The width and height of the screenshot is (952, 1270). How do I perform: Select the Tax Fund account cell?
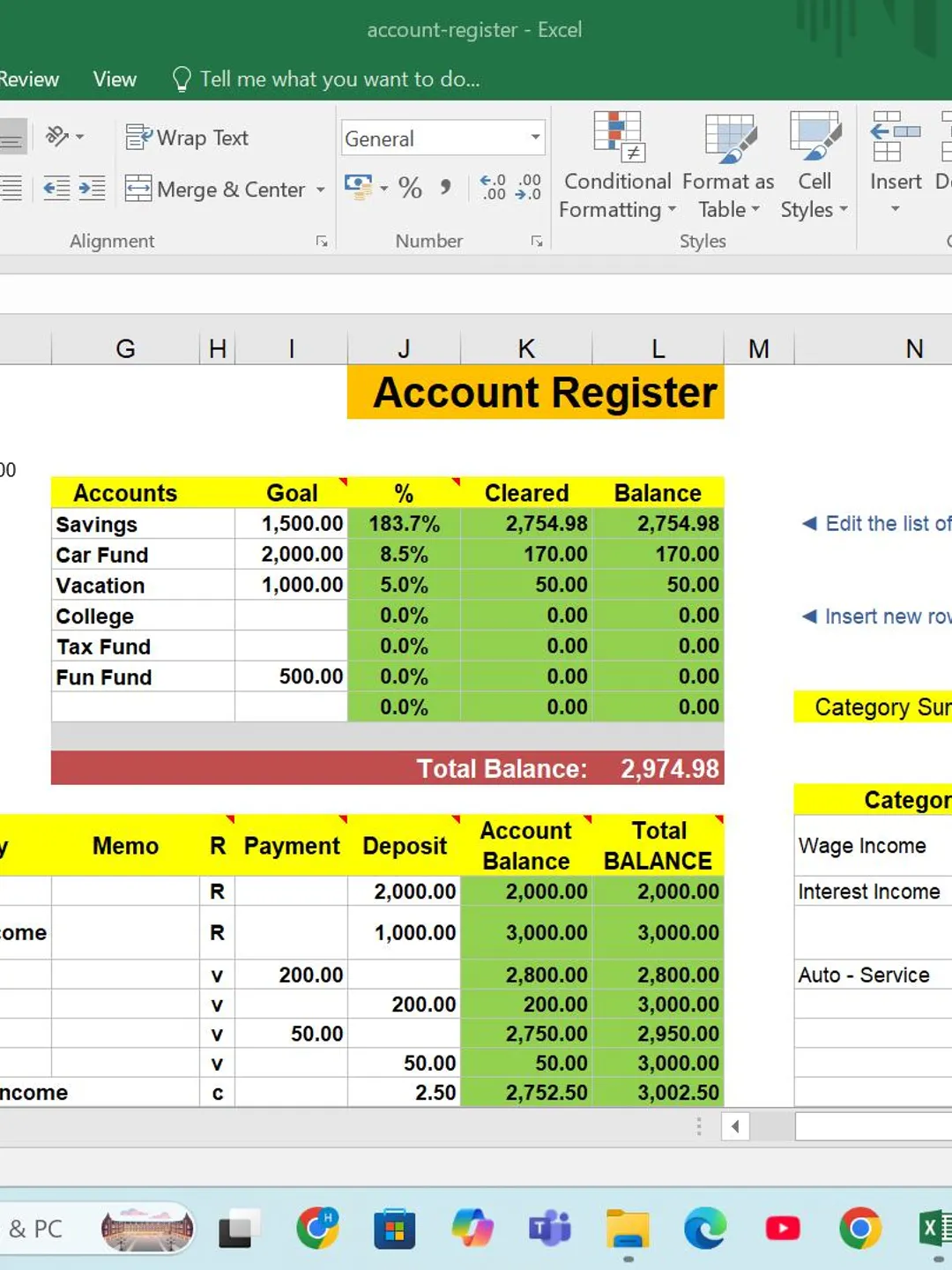(x=143, y=646)
